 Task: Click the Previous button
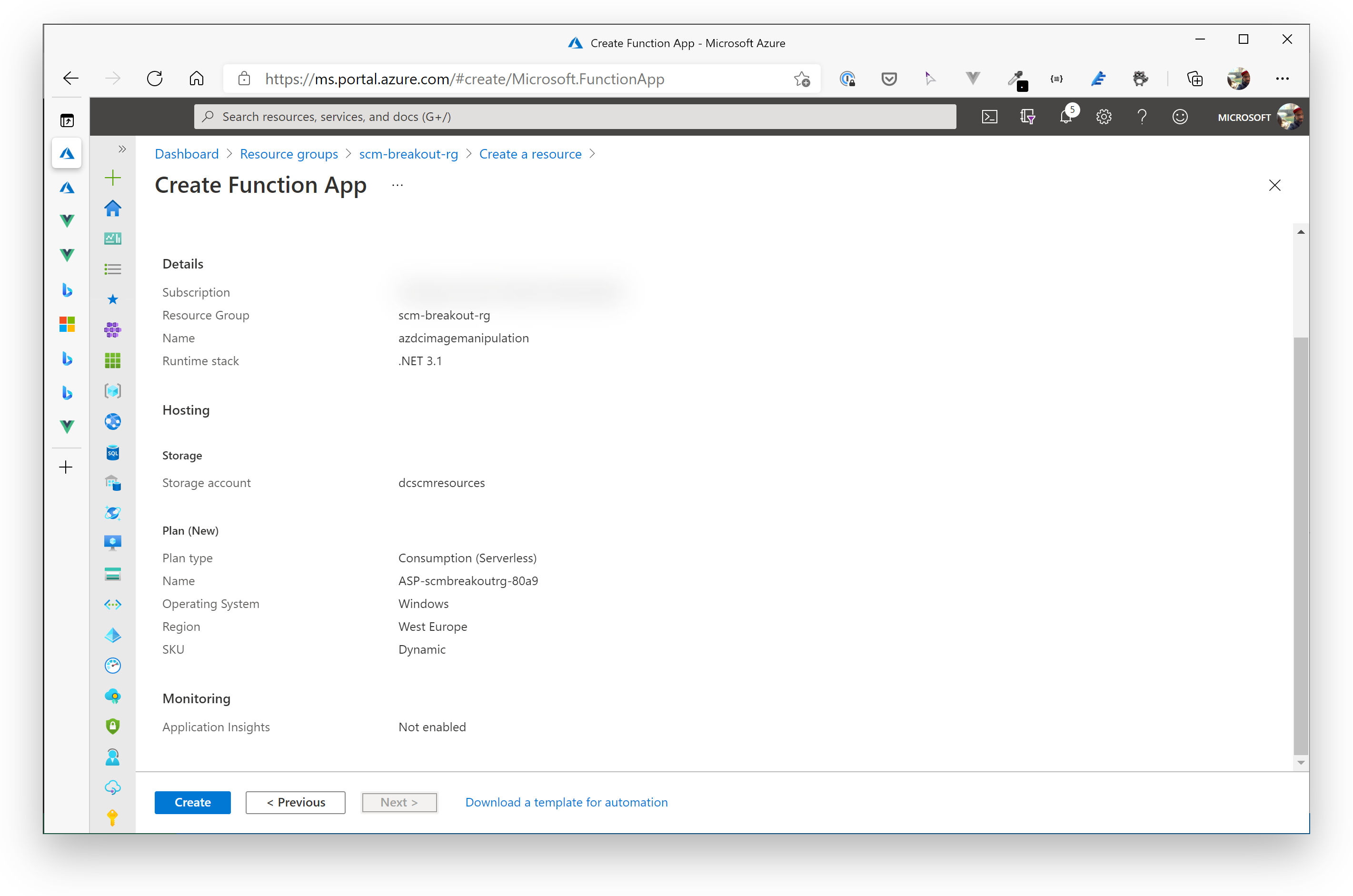[295, 802]
